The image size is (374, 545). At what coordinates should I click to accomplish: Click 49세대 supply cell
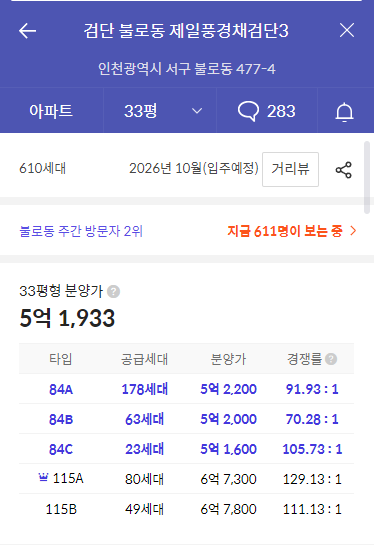[x=145, y=509]
